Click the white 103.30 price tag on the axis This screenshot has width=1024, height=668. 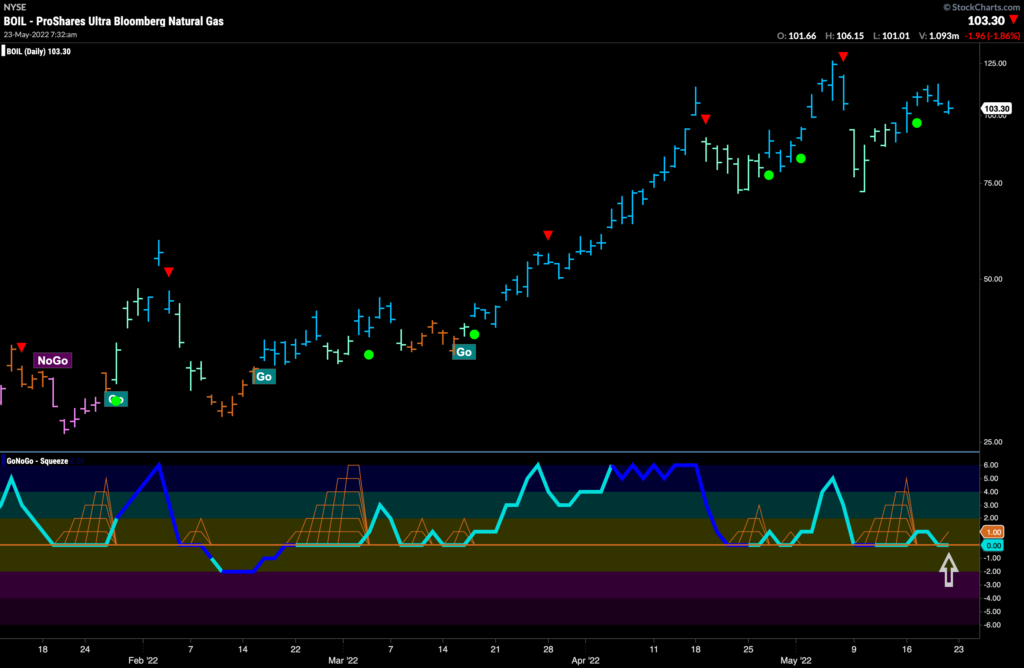coord(997,108)
